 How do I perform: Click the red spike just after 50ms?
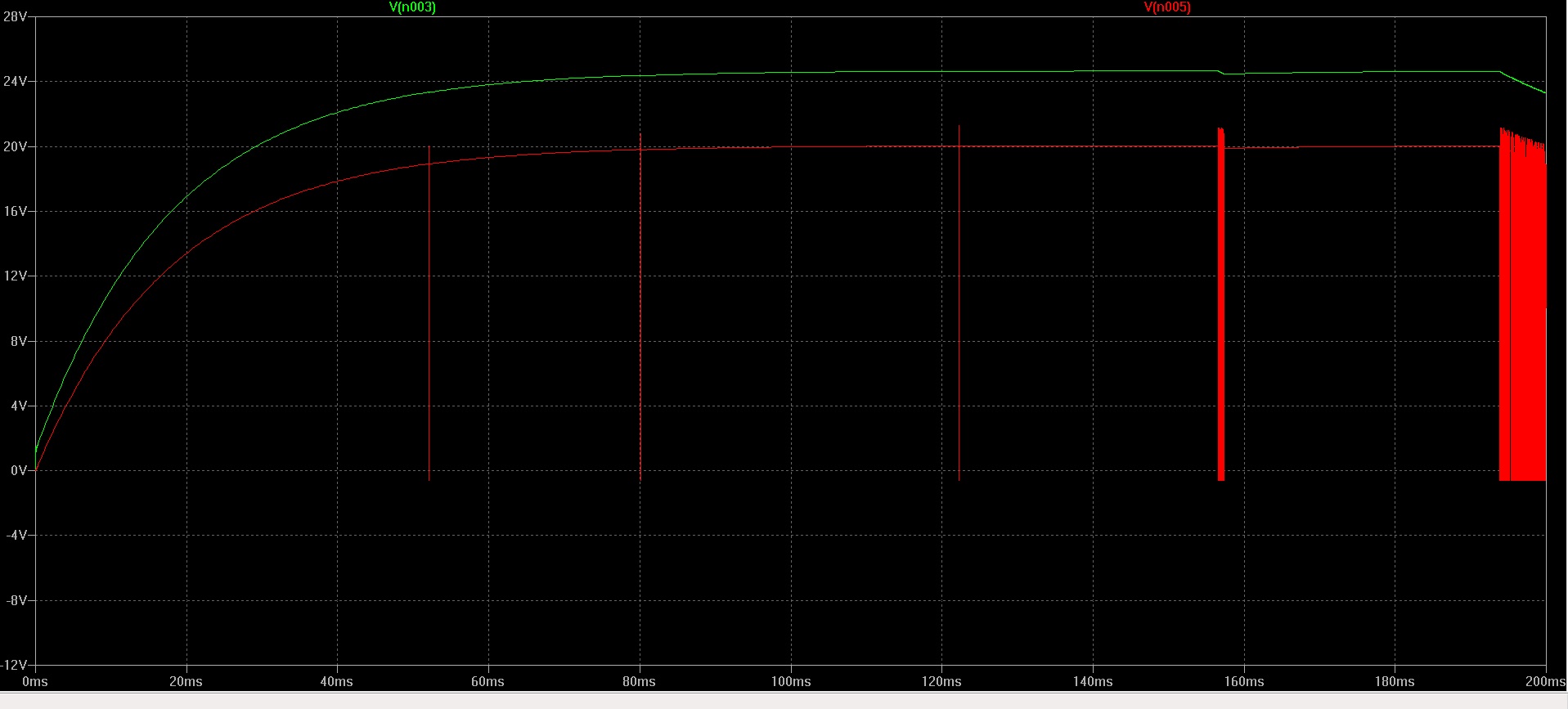pyautogui.click(x=429, y=314)
